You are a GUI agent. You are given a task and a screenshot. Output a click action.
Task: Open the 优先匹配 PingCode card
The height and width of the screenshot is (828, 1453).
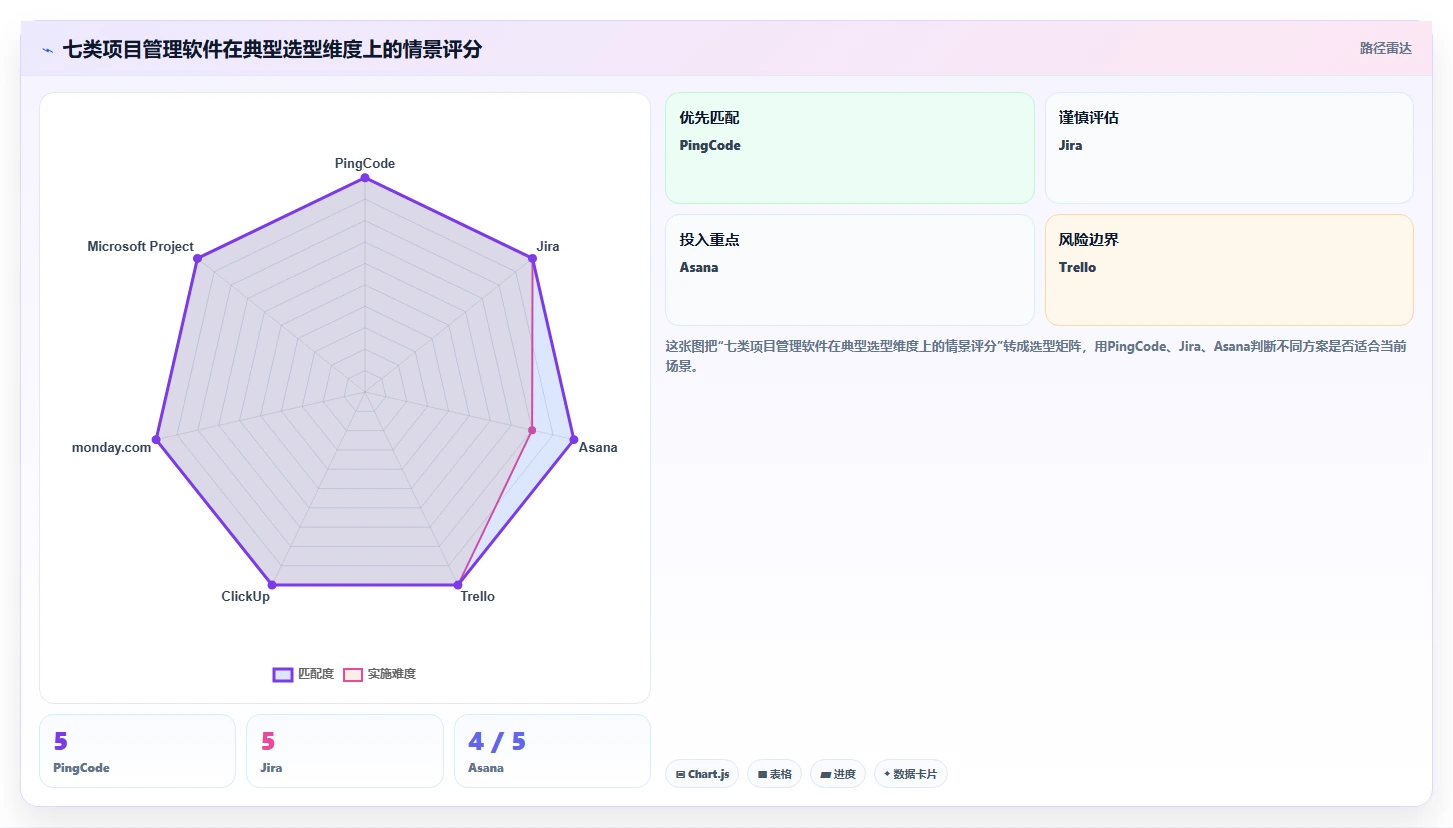click(850, 148)
